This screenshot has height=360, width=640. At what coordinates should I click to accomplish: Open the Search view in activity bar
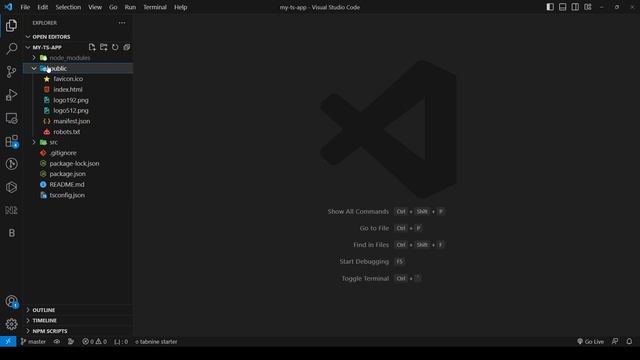coord(11,48)
